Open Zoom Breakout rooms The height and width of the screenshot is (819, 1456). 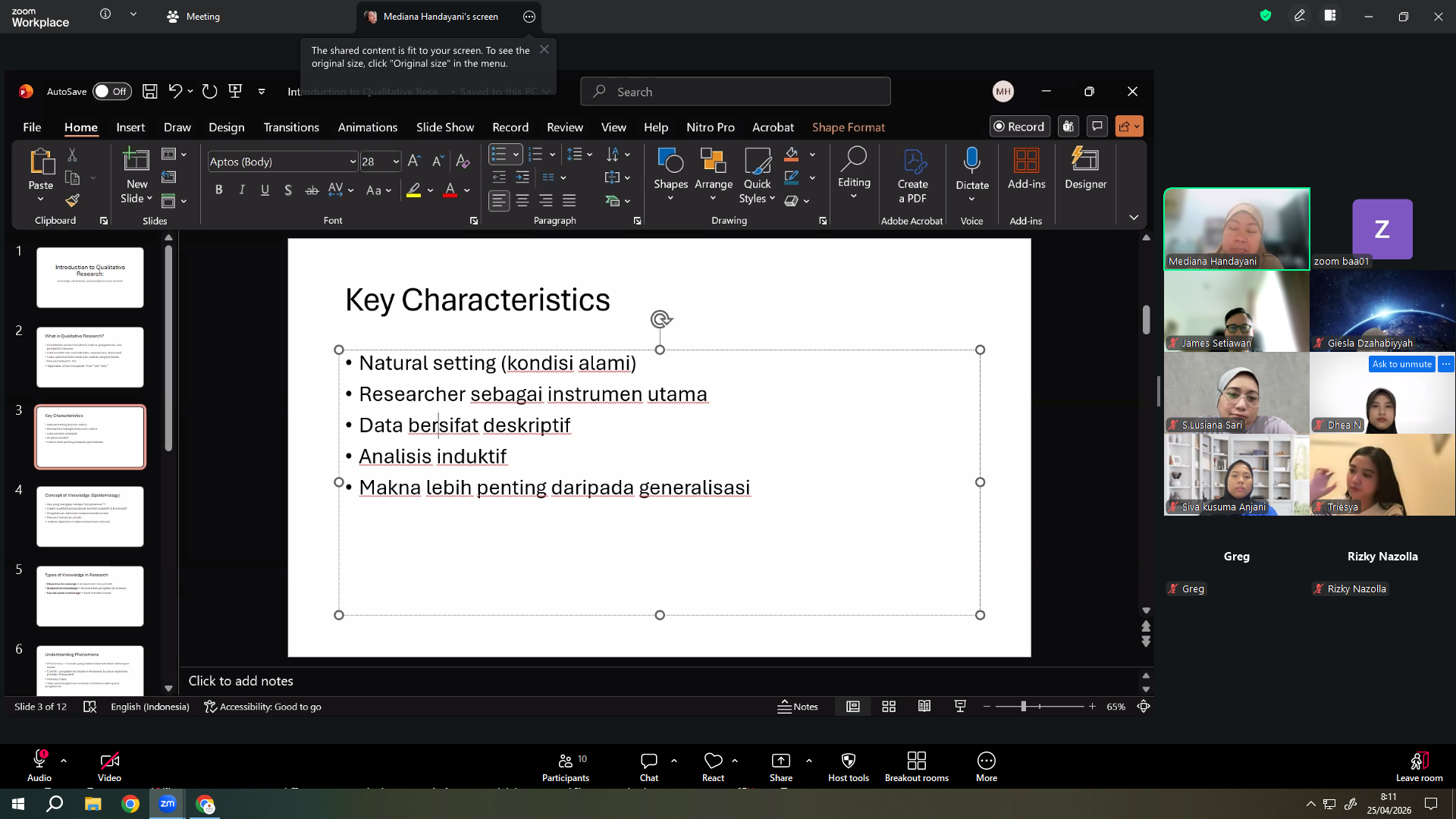(917, 767)
